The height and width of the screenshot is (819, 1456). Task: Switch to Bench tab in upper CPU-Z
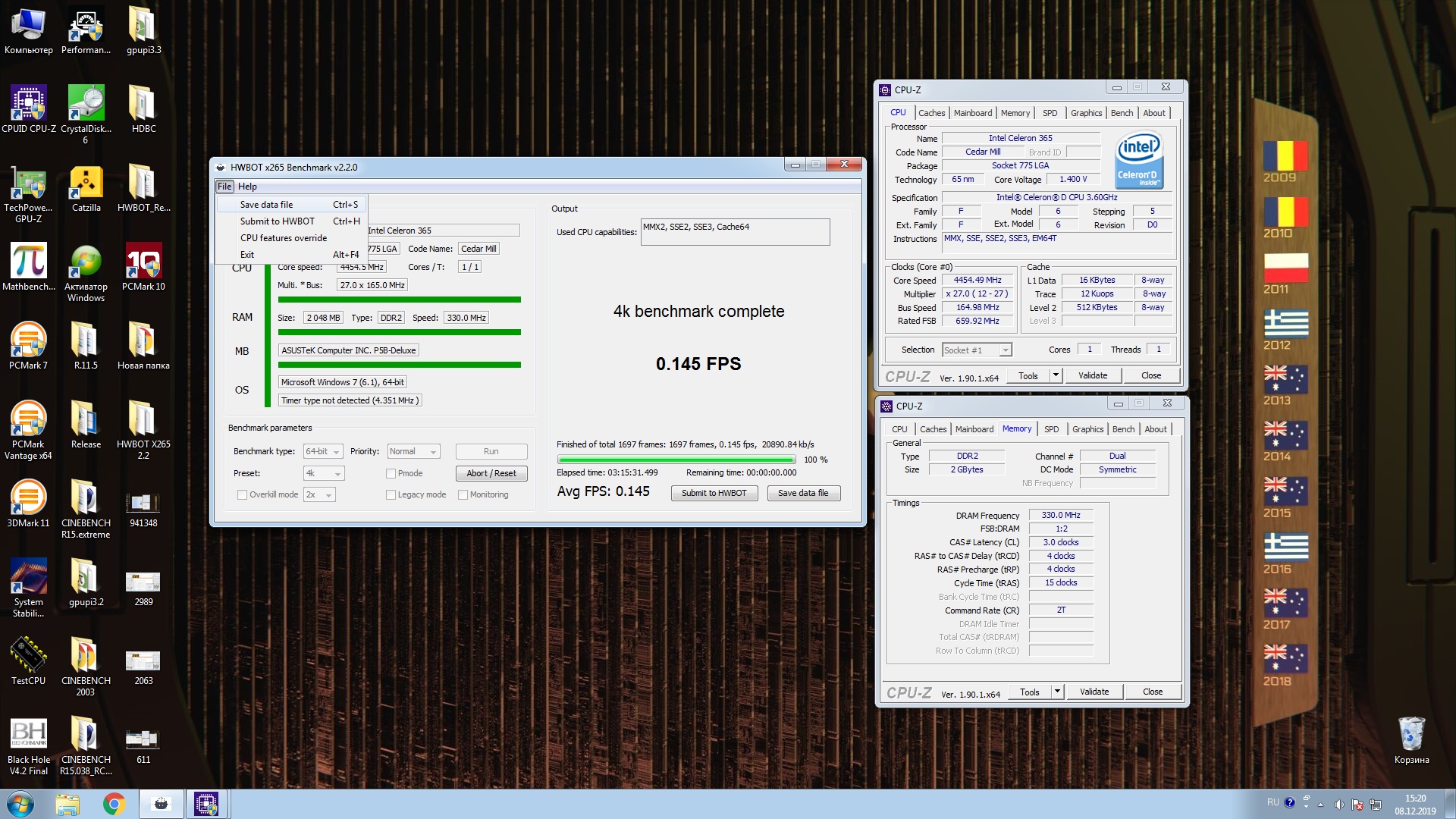click(1122, 113)
